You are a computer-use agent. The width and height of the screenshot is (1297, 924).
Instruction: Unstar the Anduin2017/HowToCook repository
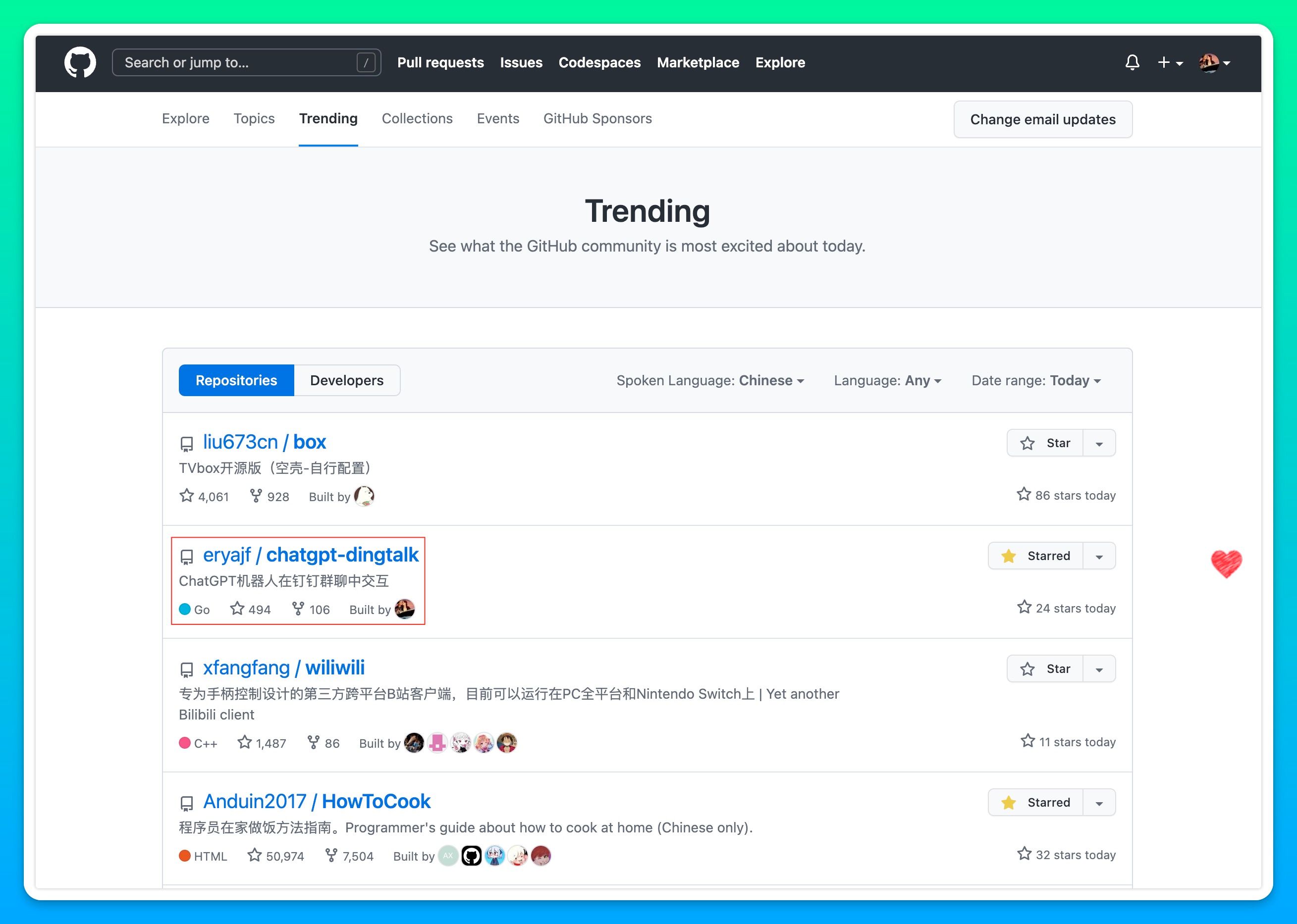click(1036, 802)
